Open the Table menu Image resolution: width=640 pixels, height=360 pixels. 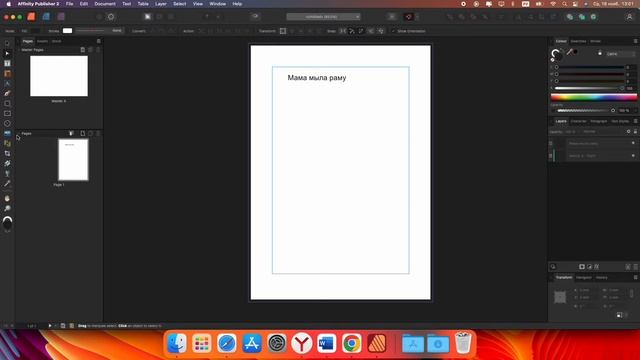(143, 4)
